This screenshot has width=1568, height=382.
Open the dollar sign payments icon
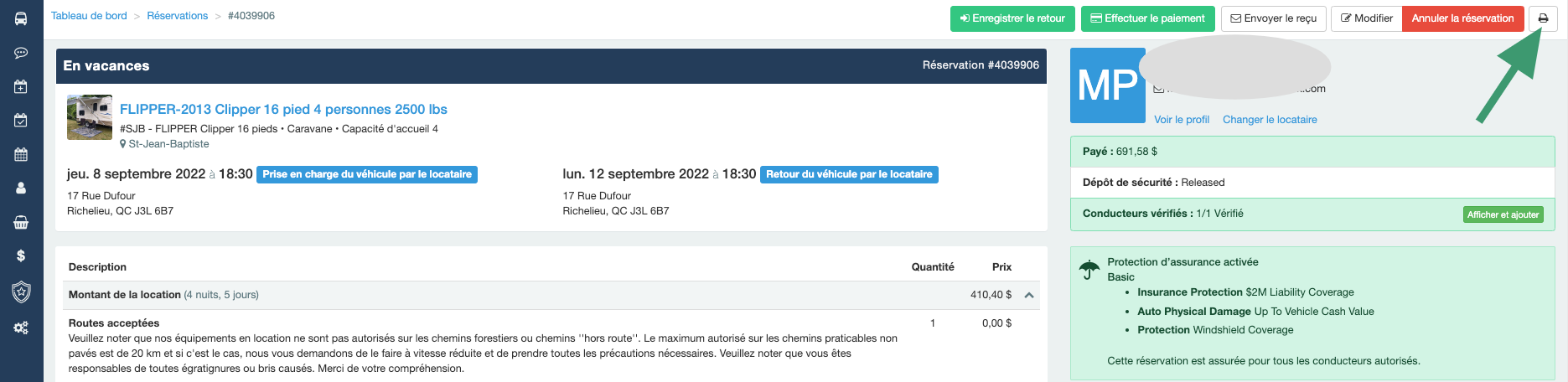[x=21, y=256]
